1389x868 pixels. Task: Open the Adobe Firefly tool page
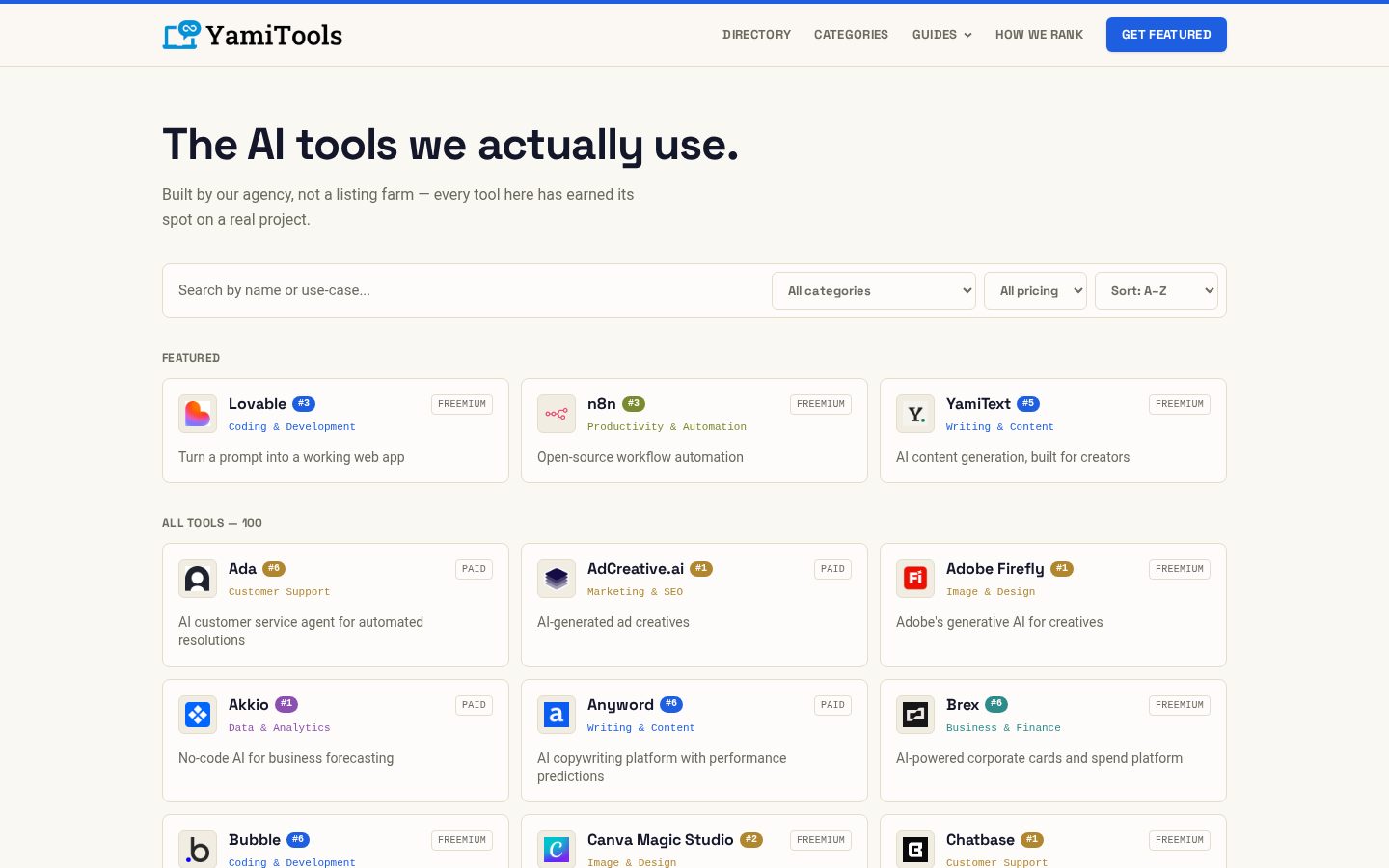coord(995,569)
